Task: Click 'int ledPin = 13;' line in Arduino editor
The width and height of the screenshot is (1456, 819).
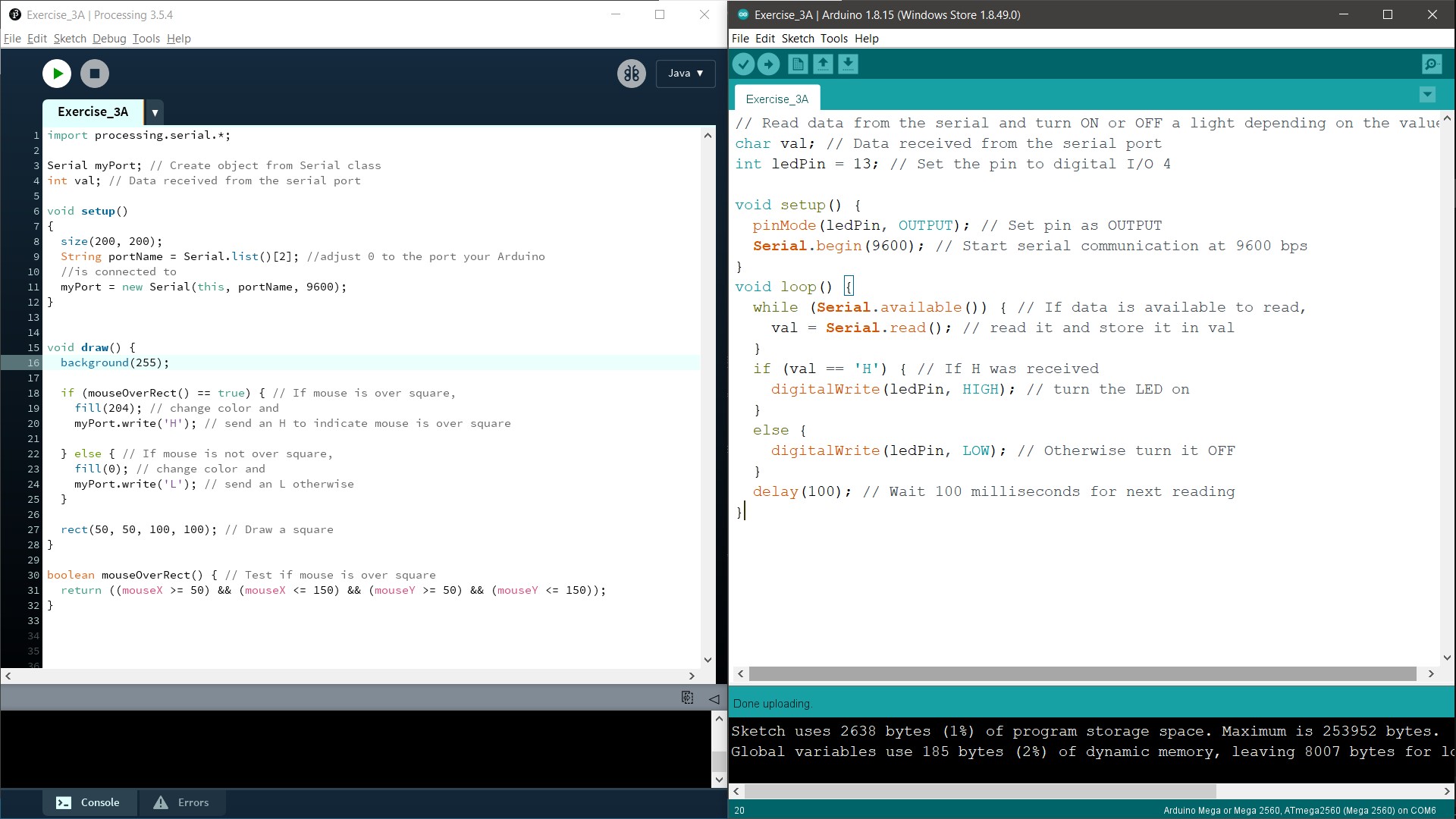Action: [807, 164]
